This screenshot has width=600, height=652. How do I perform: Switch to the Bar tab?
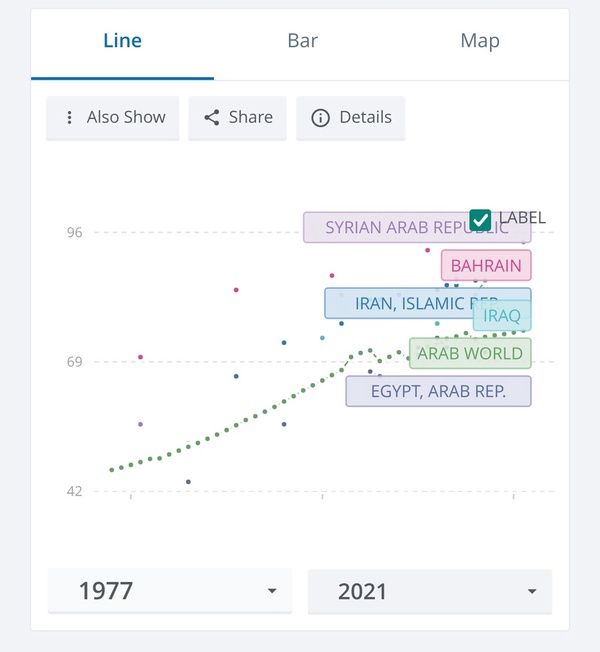[303, 41]
